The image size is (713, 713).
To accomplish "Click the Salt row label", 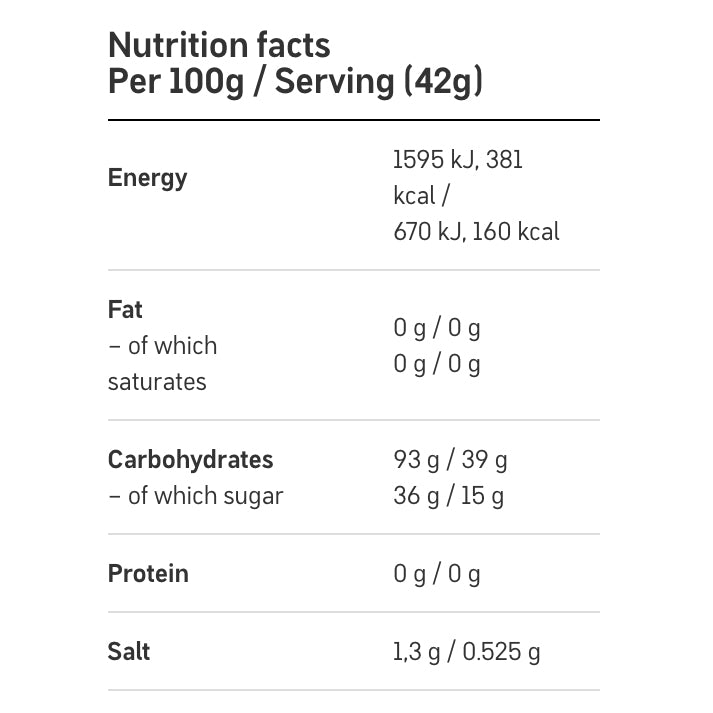I will (x=129, y=652).
